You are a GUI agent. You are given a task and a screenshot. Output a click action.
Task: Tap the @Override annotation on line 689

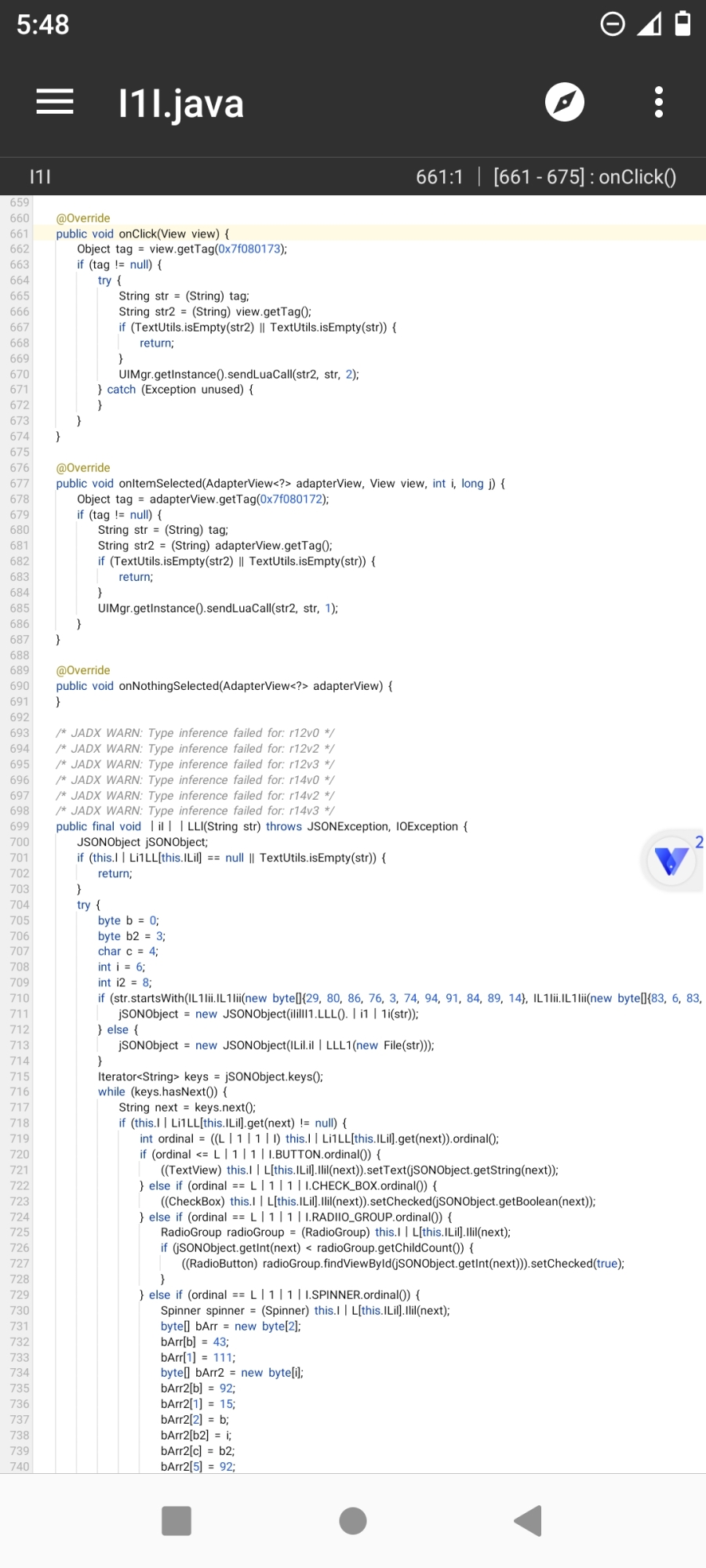pos(83,670)
